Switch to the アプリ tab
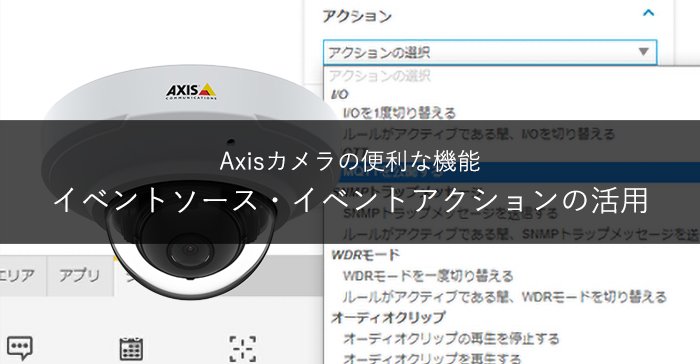 [x=80, y=276]
